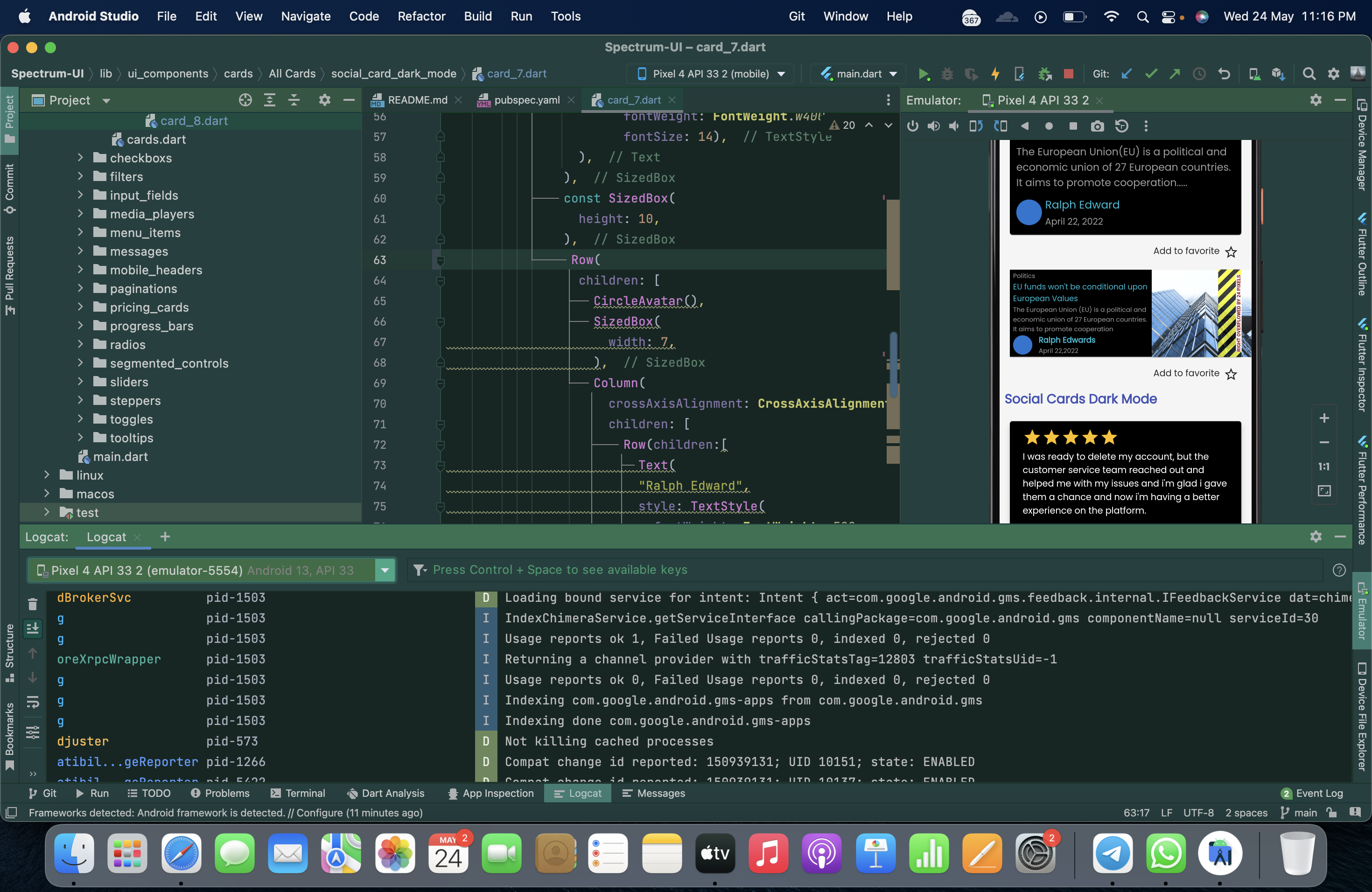Click the Event Log button
The image size is (1372, 892).
click(1312, 794)
